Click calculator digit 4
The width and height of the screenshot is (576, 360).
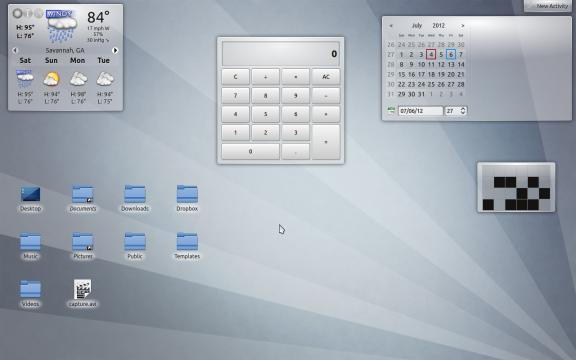coord(235,114)
